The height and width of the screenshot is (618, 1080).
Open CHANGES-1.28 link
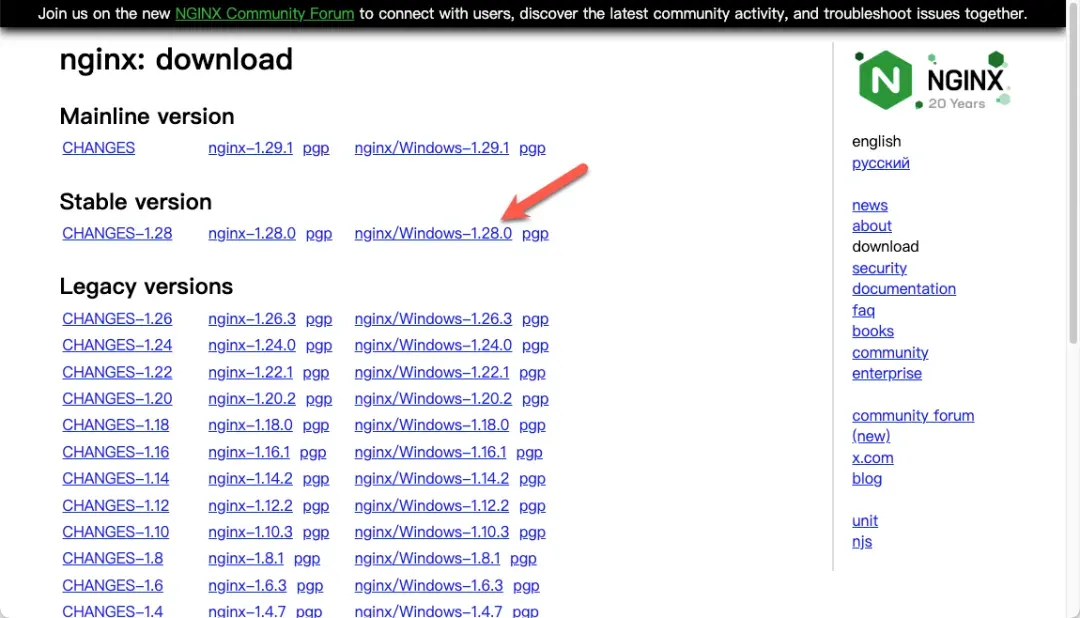coord(117,233)
